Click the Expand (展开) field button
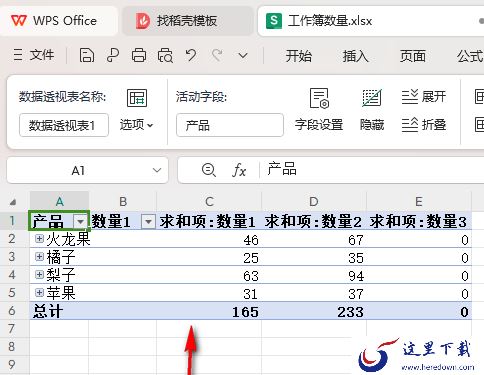This screenshot has height=375, width=484. [x=424, y=97]
